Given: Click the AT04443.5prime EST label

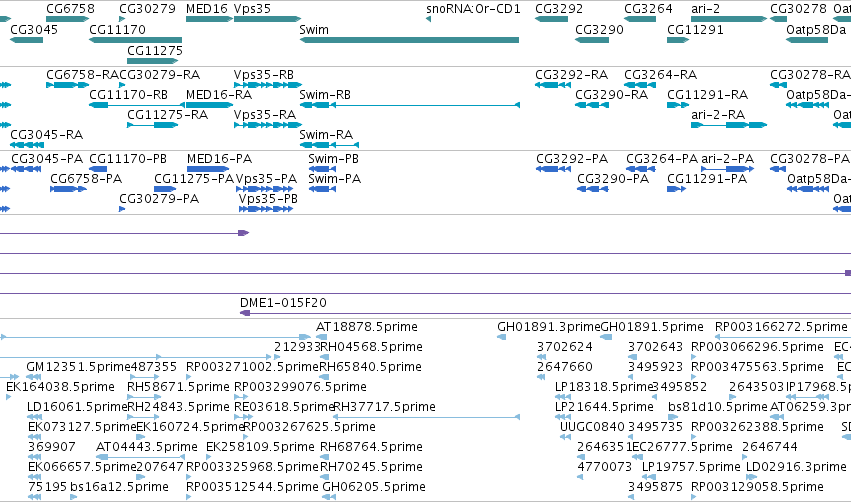Looking at the screenshot, I should click(x=147, y=447).
